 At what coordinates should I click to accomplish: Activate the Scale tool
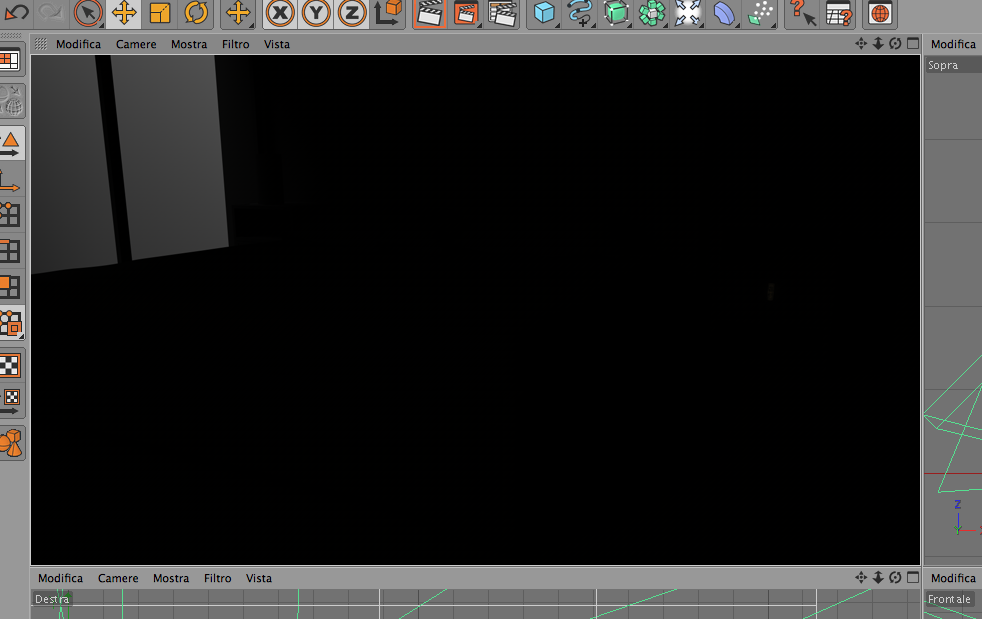(160, 13)
